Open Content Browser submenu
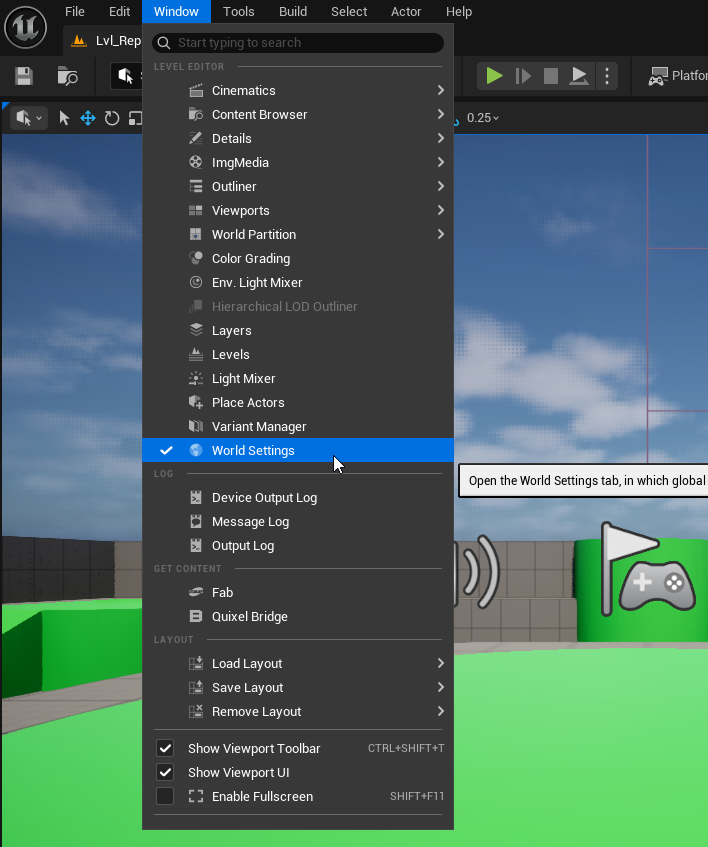The image size is (708, 847). tap(298, 115)
